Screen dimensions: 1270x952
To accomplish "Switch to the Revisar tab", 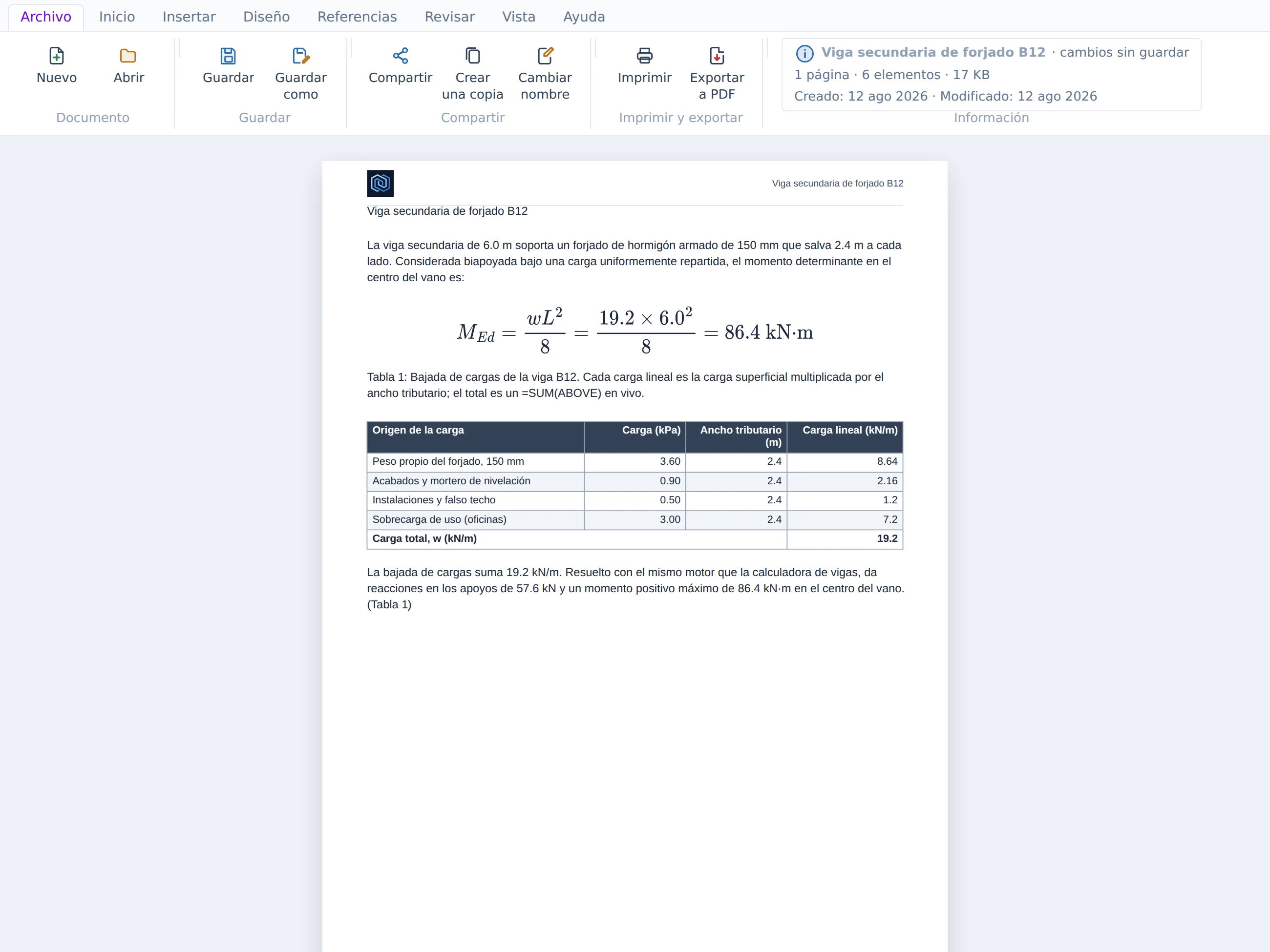I will pyautogui.click(x=449, y=17).
